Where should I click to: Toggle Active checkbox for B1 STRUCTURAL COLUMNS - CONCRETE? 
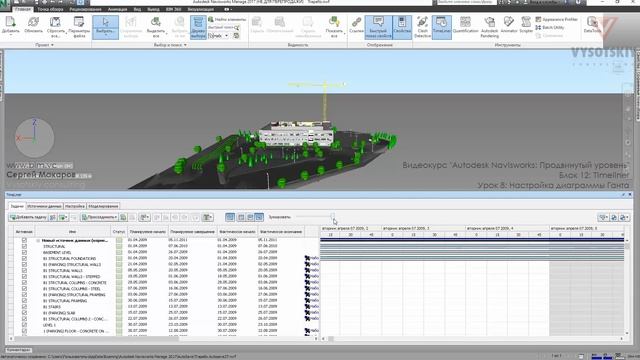click(x=24, y=282)
